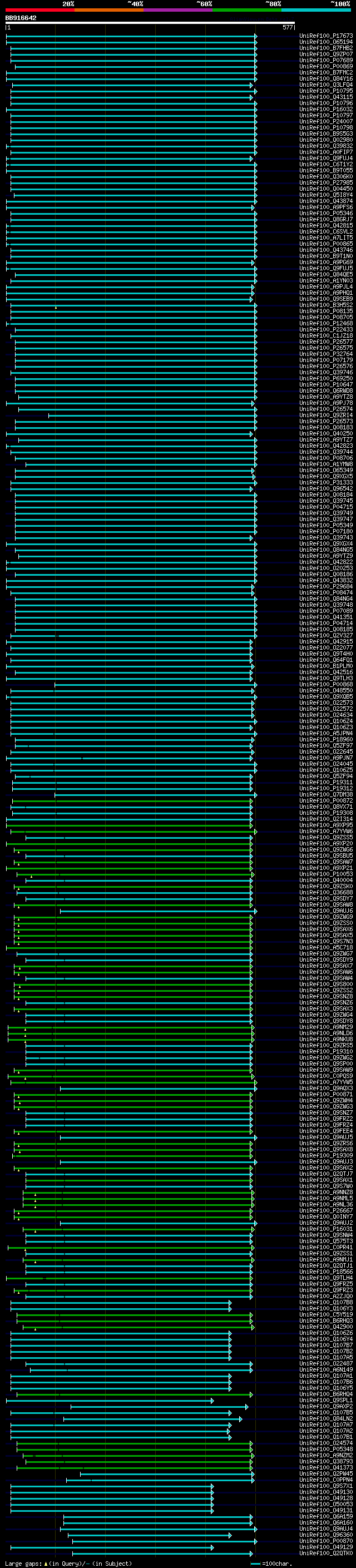The width and height of the screenshot is (356, 1568).
Task: Select label UniRef100_Q2V327
Action: click(326, 635)
